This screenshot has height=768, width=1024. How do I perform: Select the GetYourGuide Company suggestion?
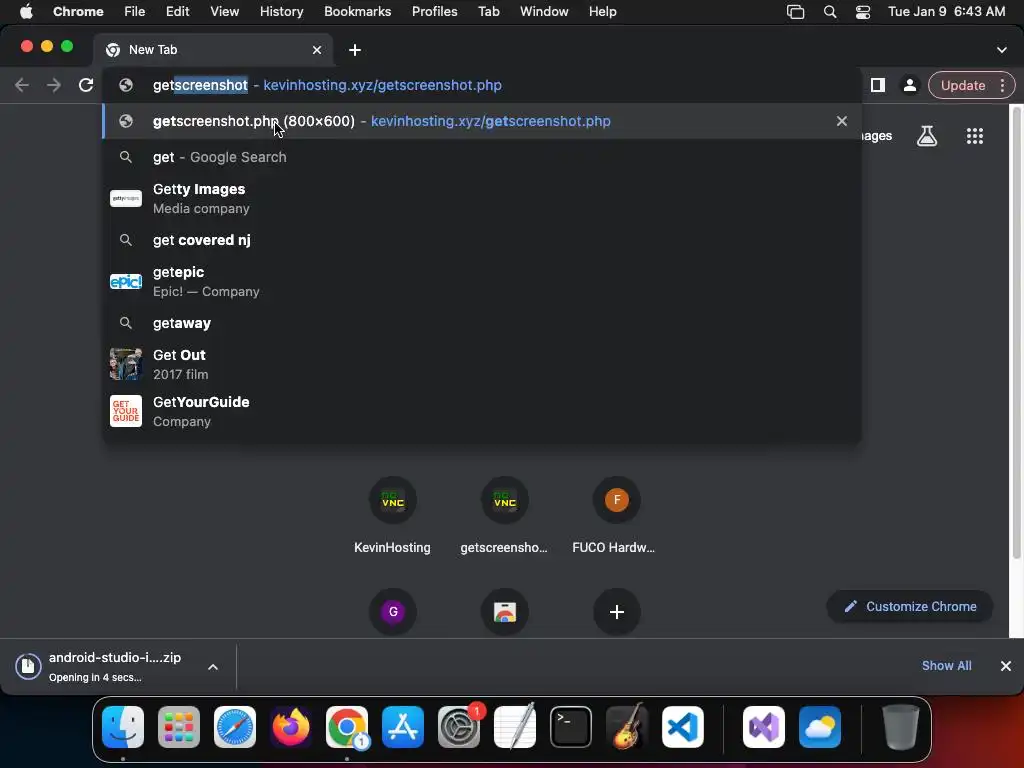pyautogui.click(x=482, y=411)
